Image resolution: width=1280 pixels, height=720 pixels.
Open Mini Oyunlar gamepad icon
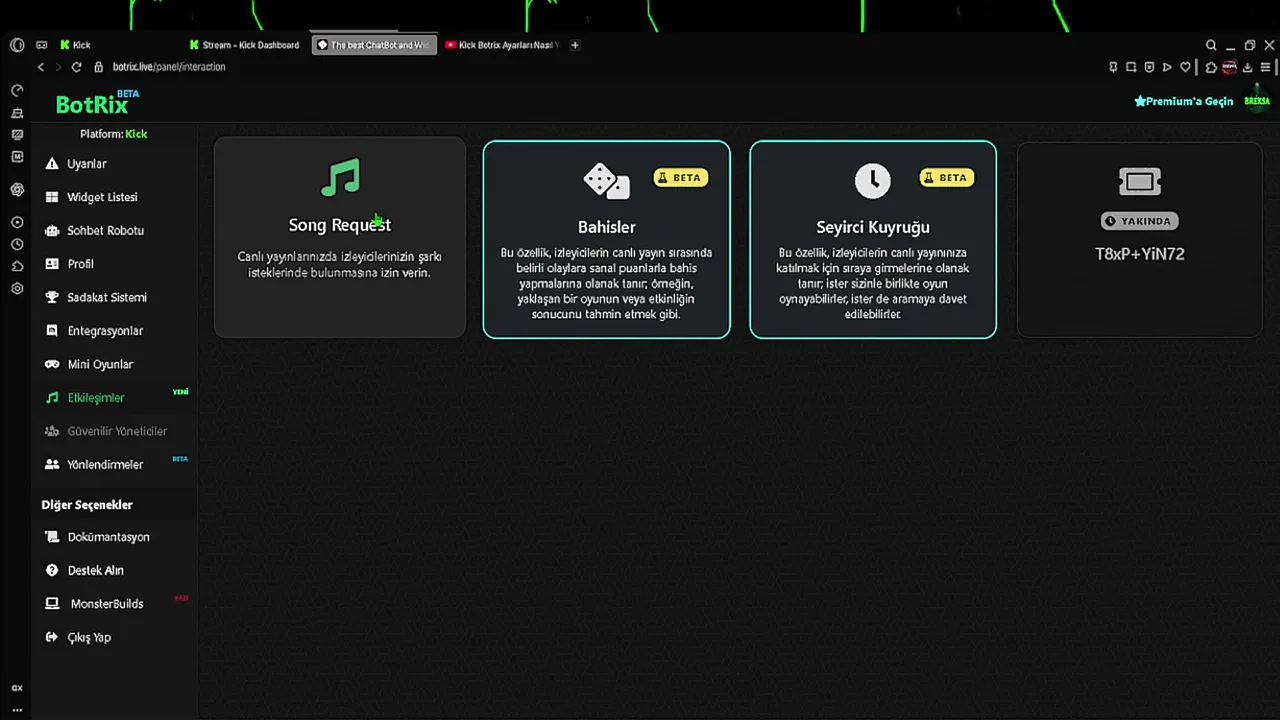pyautogui.click(x=52, y=364)
